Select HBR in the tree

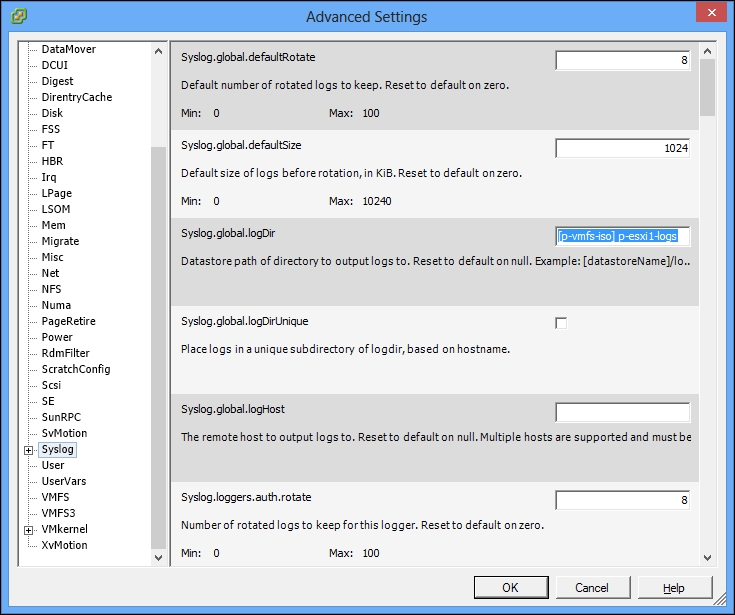pos(52,161)
